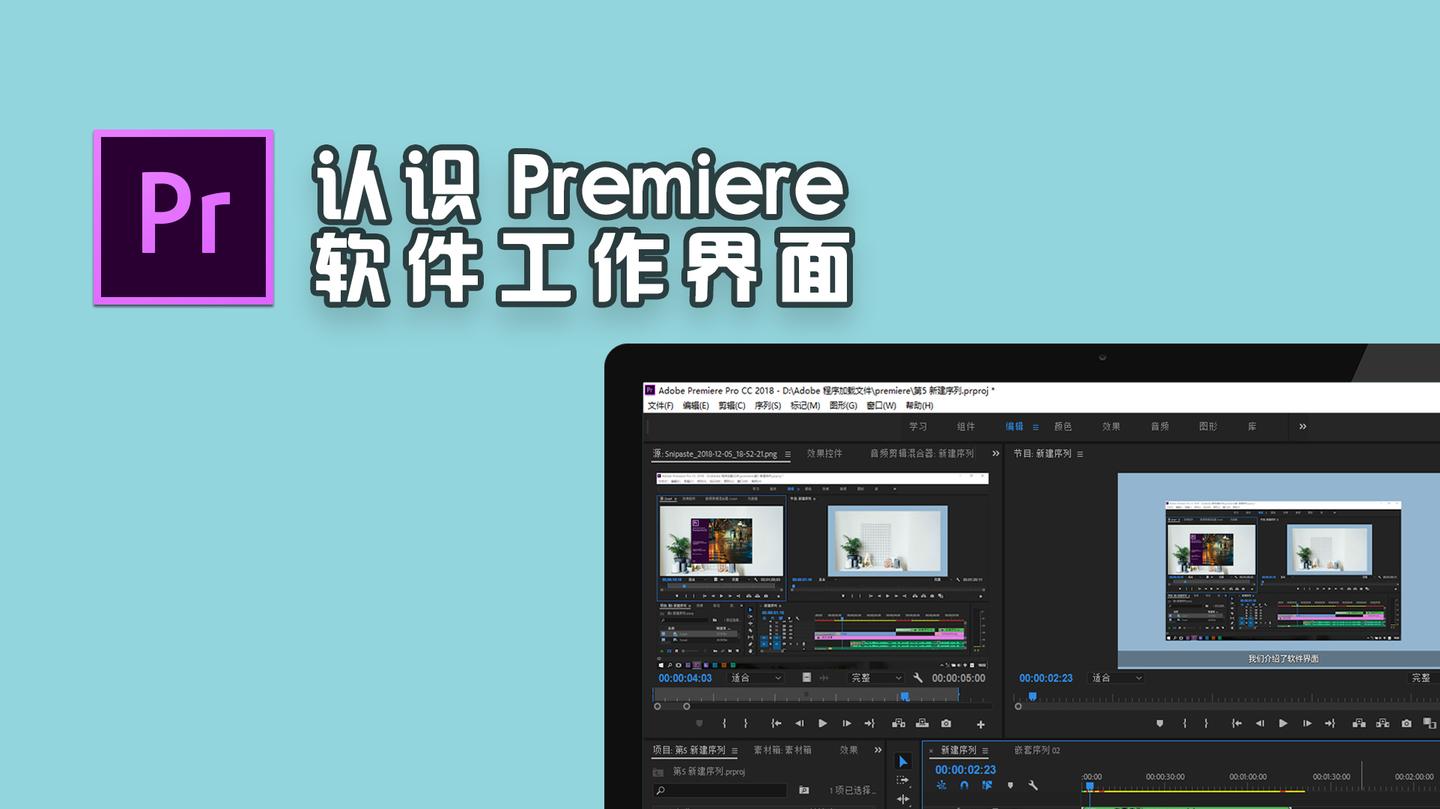Toggle timeline snap magnet icon

(964, 786)
